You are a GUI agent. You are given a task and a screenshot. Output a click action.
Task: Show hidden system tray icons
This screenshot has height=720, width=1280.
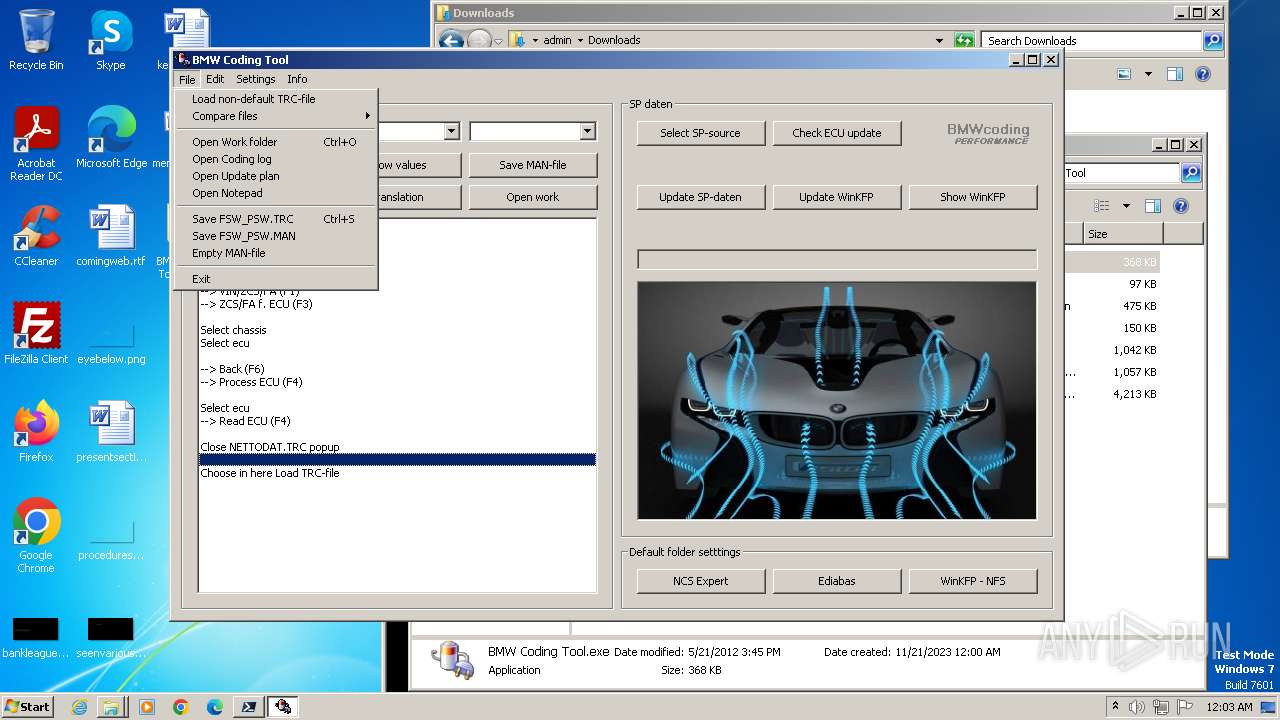tap(1115, 707)
